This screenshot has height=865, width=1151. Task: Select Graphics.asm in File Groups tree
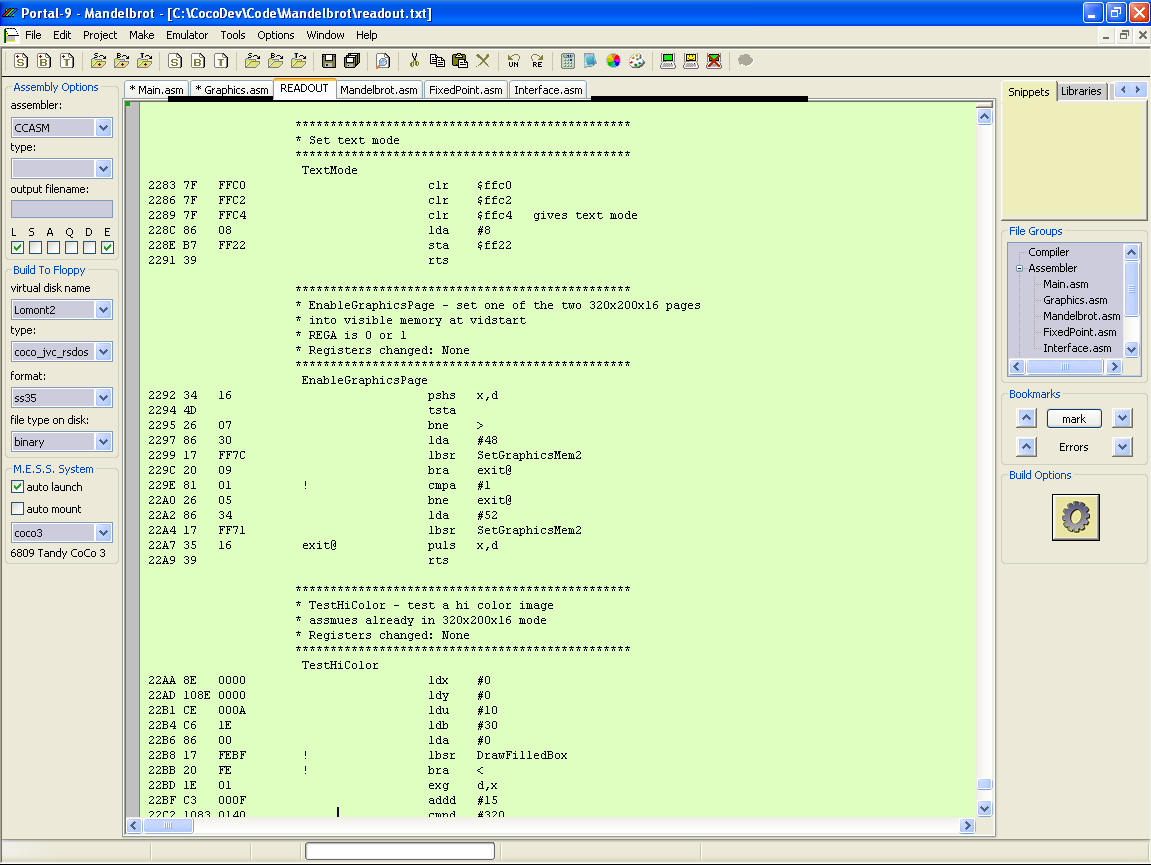(x=1075, y=300)
